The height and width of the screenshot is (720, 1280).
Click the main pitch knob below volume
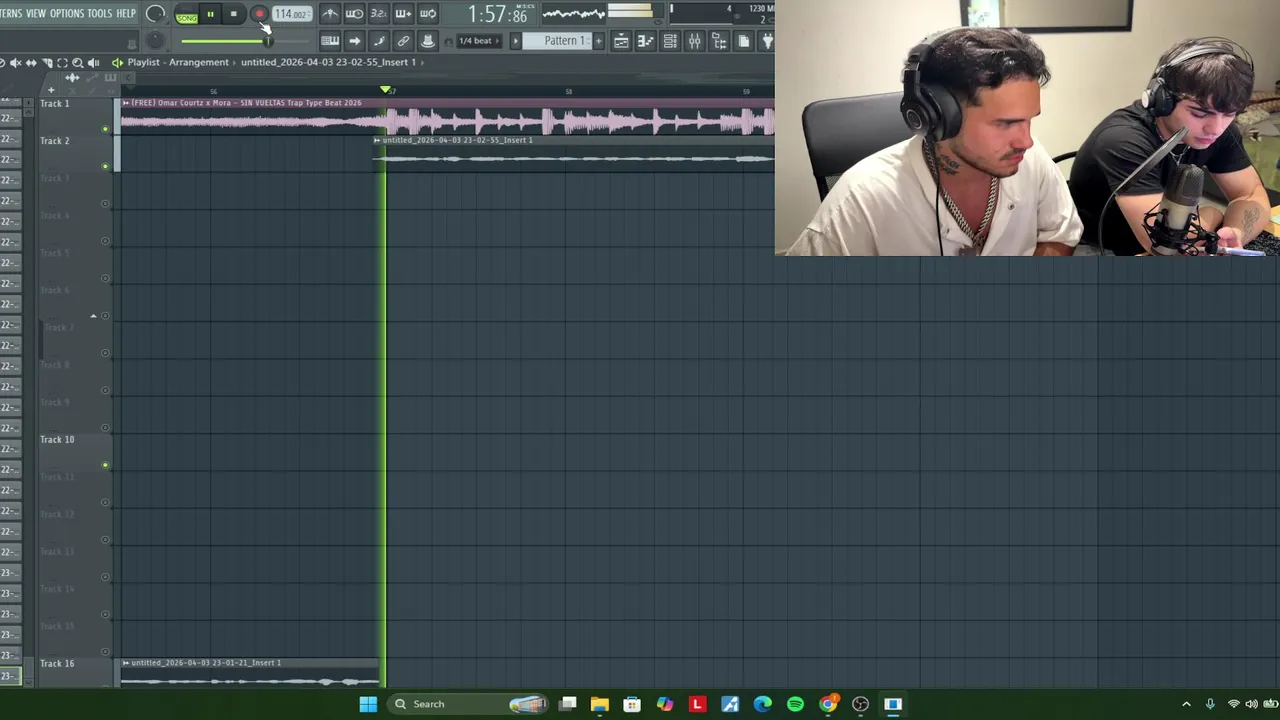click(155, 41)
